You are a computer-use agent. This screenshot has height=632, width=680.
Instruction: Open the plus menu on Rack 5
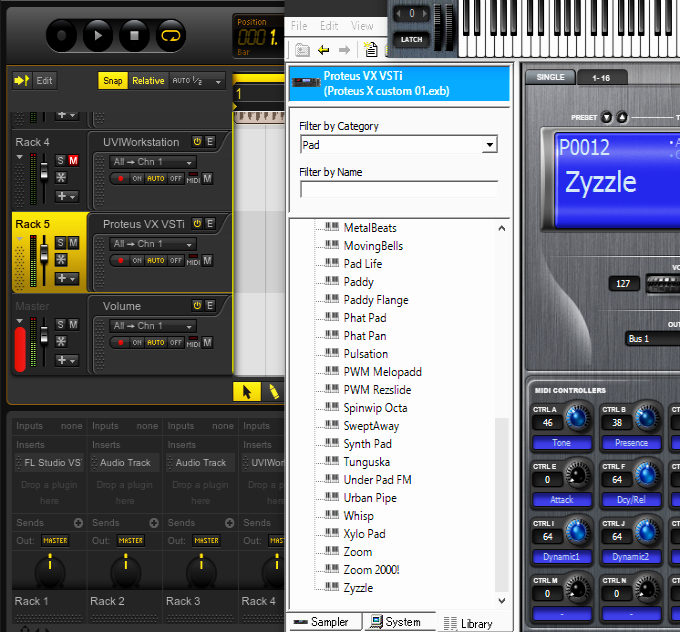pos(66,278)
